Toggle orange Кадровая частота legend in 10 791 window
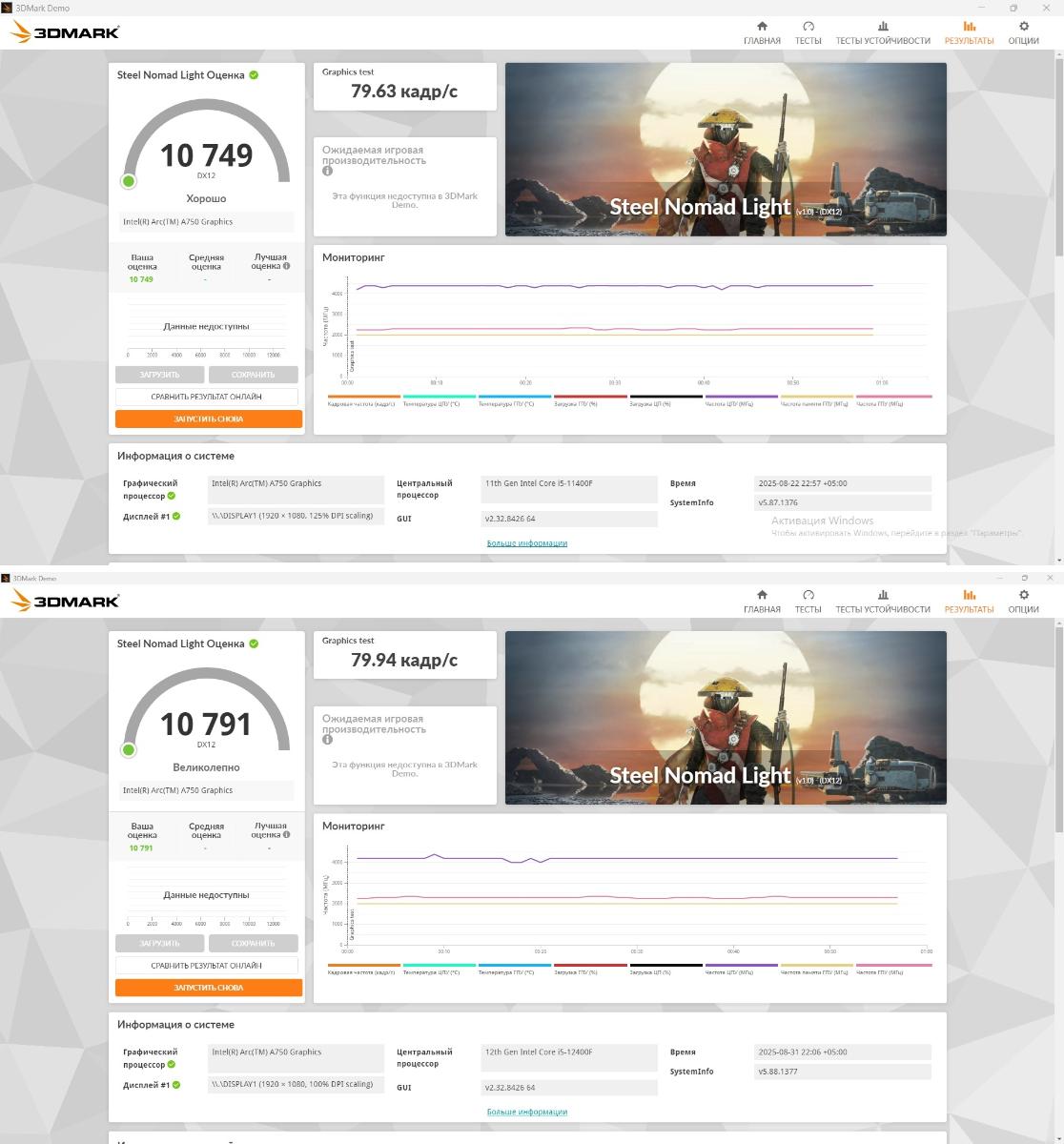Image resolution: width=1064 pixels, height=1144 pixels. 363,969
